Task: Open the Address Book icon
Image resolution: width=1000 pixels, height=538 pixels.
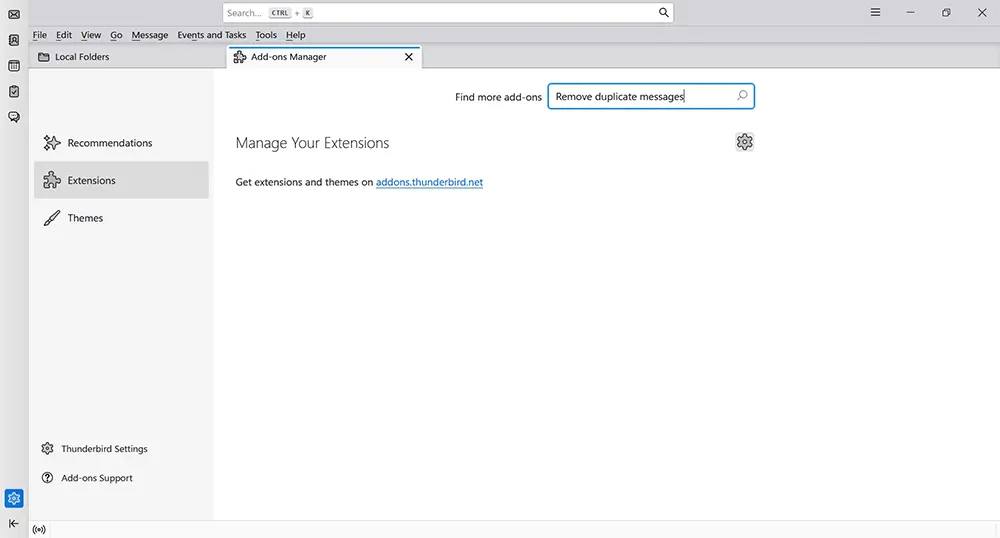Action: pos(14,40)
